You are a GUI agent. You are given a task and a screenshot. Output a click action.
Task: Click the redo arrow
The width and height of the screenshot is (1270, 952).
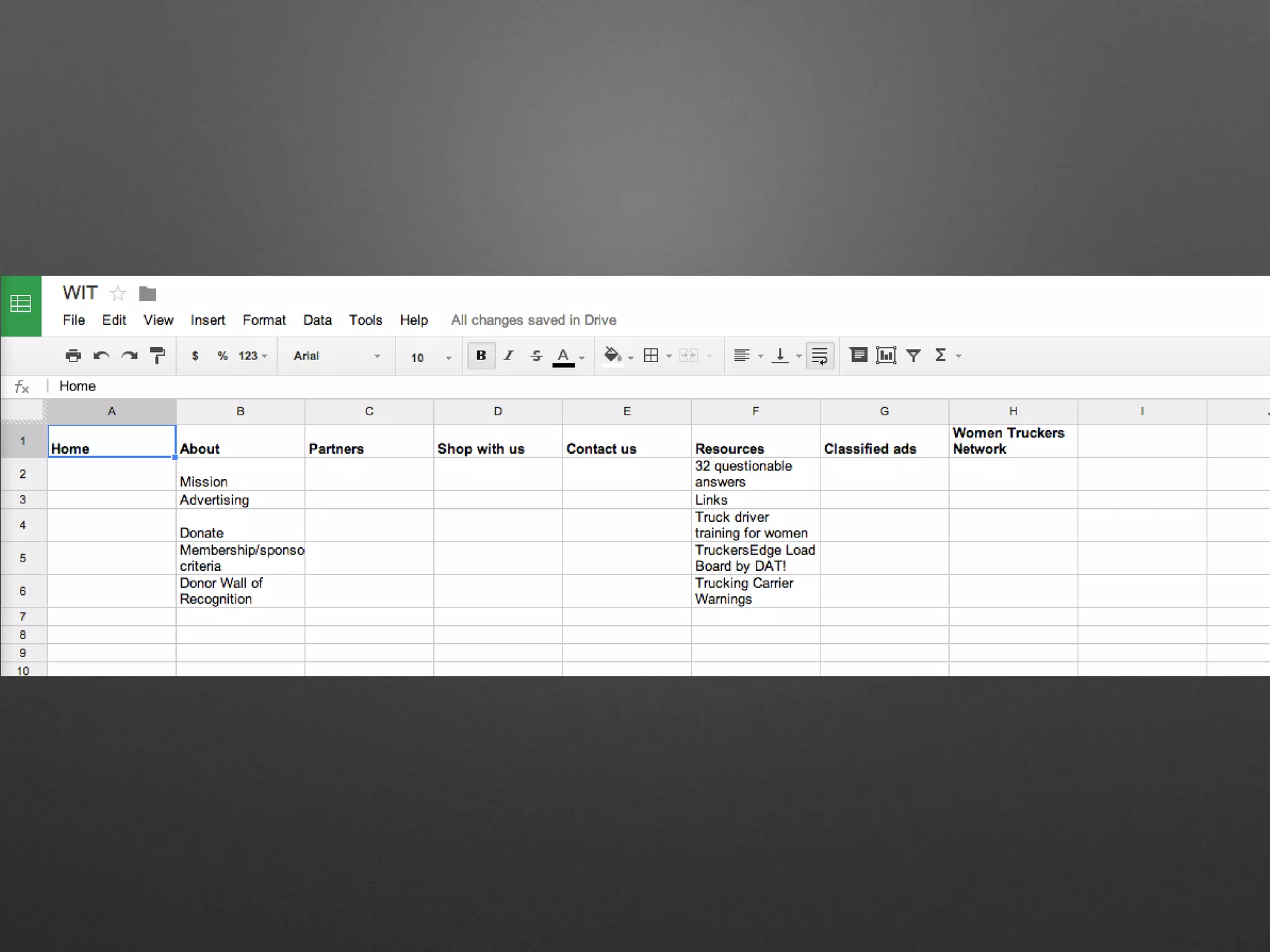point(130,356)
